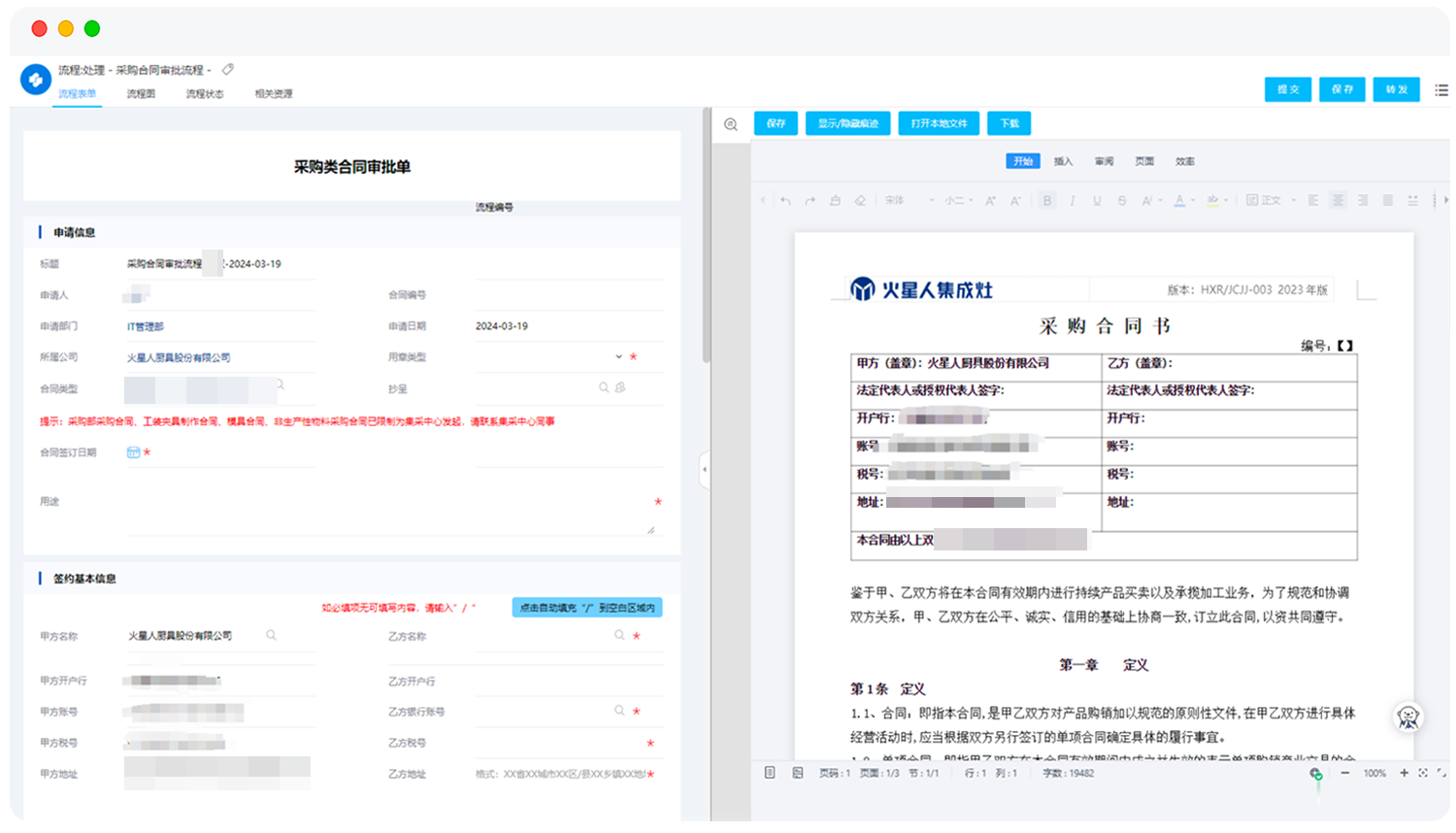Align document text to the right
Image resolution: width=1456 pixels, height=833 pixels.
point(1363,201)
